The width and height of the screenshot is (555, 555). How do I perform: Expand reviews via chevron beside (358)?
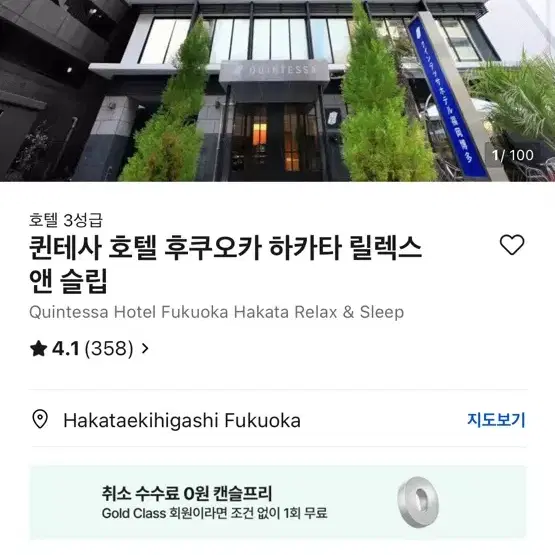pos(145,349)
